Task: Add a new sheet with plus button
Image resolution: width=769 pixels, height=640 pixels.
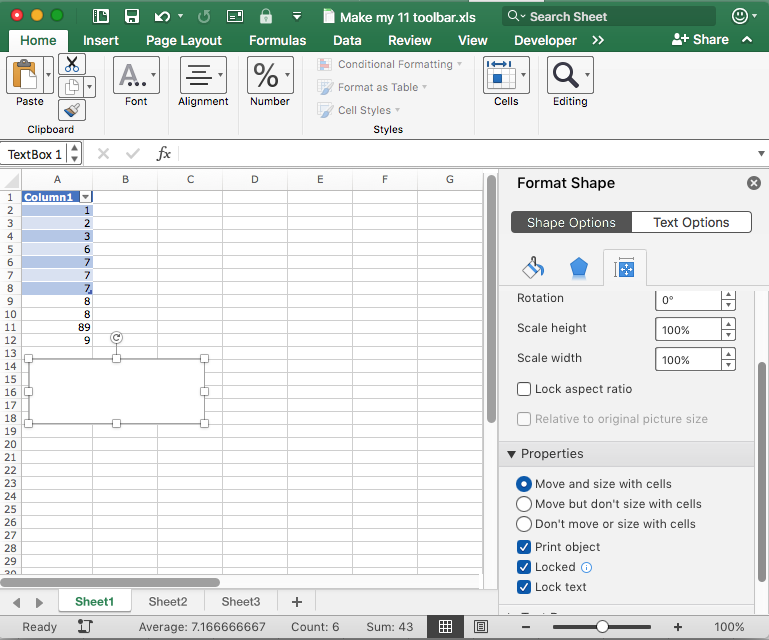Action: click(297, 602)
